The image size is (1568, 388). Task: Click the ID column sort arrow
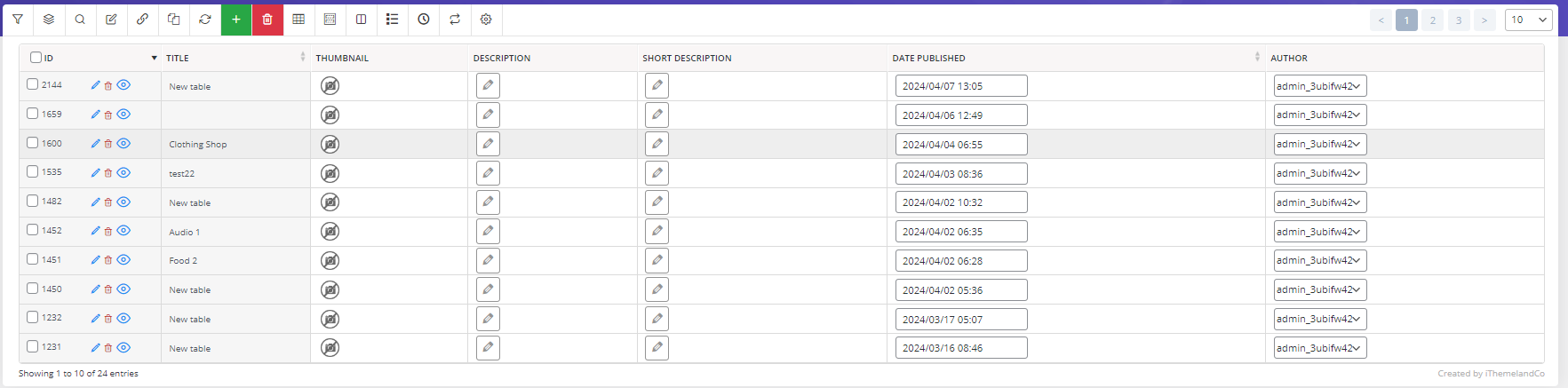pyautogui.click(x=155, y=59)
